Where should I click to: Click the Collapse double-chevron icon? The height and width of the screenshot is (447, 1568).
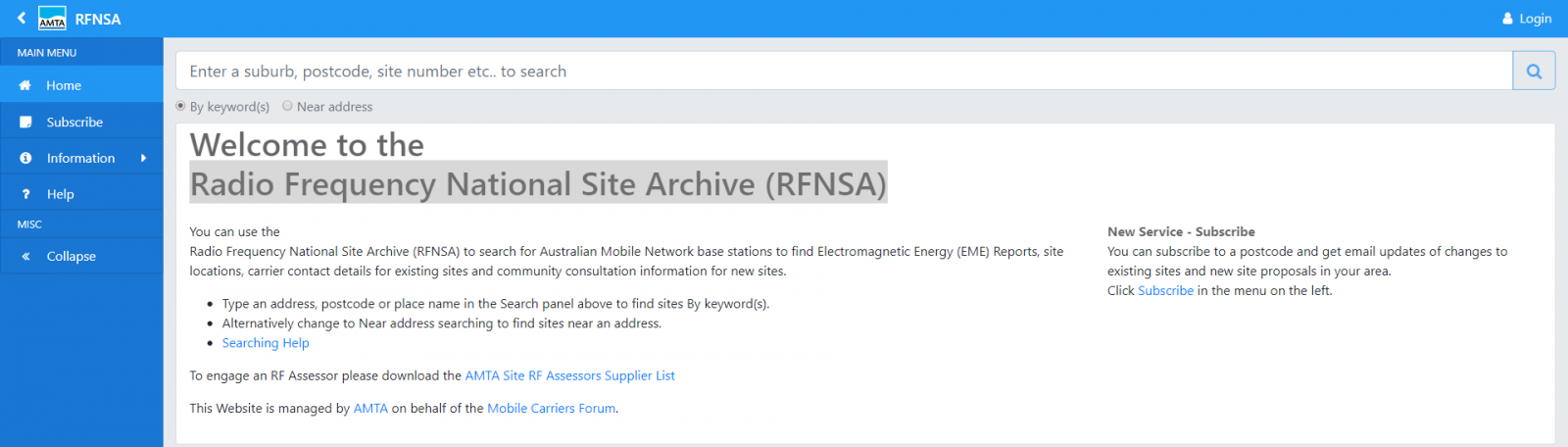point(25,257)
